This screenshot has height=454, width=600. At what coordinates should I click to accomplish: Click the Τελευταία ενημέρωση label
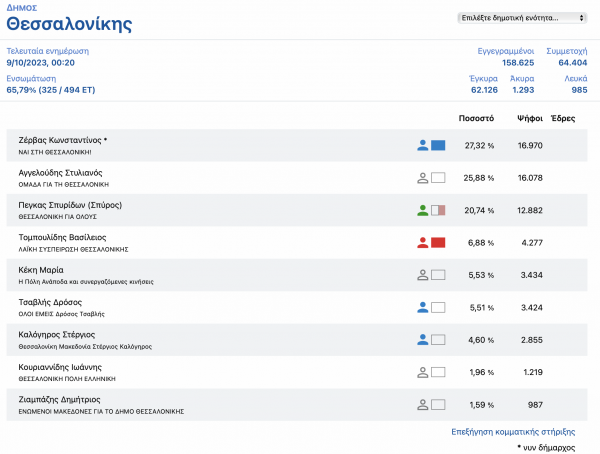coord(48,51)
